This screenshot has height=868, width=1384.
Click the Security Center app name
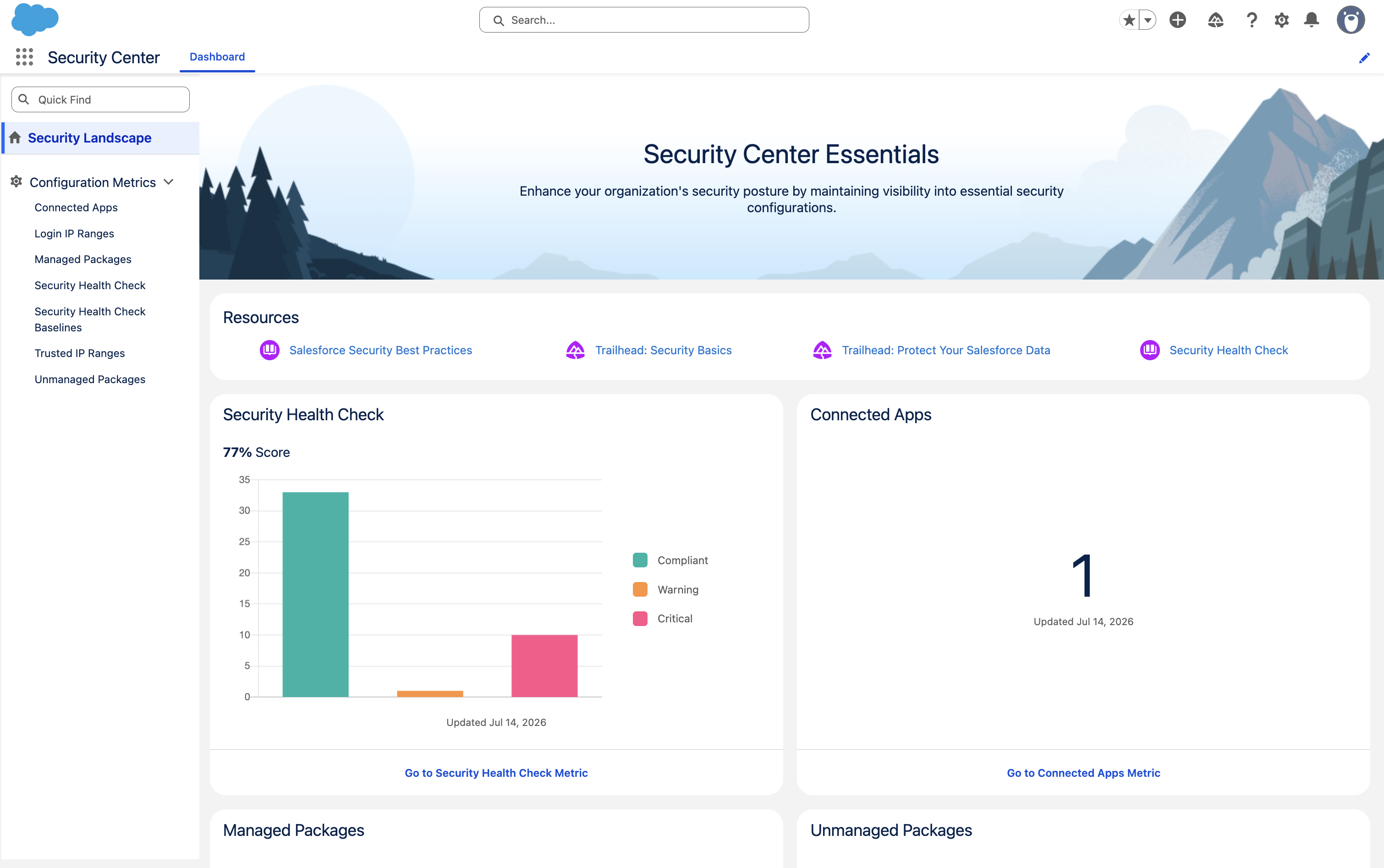103,57
